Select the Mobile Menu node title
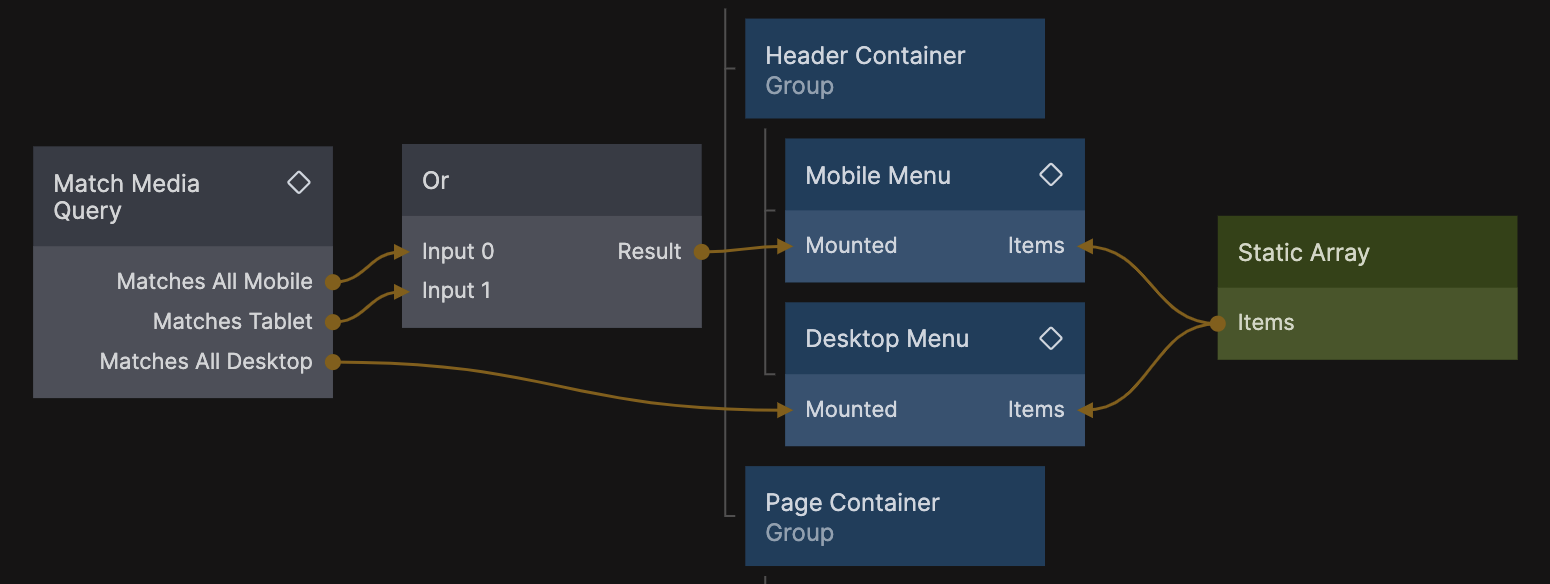 (x=878, y=176)
